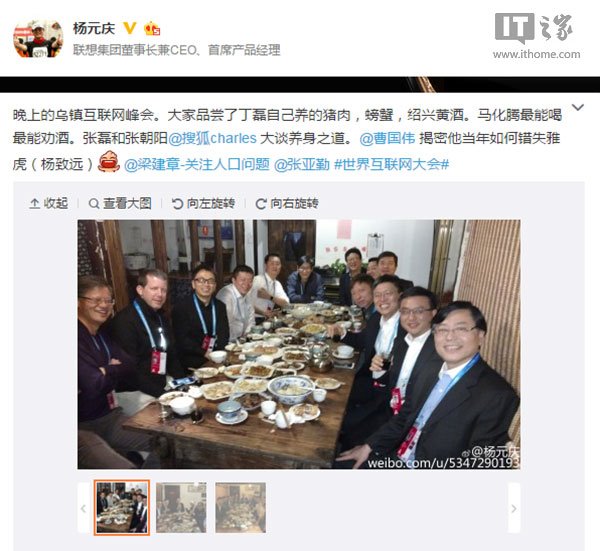
Task: Click the profile avatar photo
Action: [38, 39]
